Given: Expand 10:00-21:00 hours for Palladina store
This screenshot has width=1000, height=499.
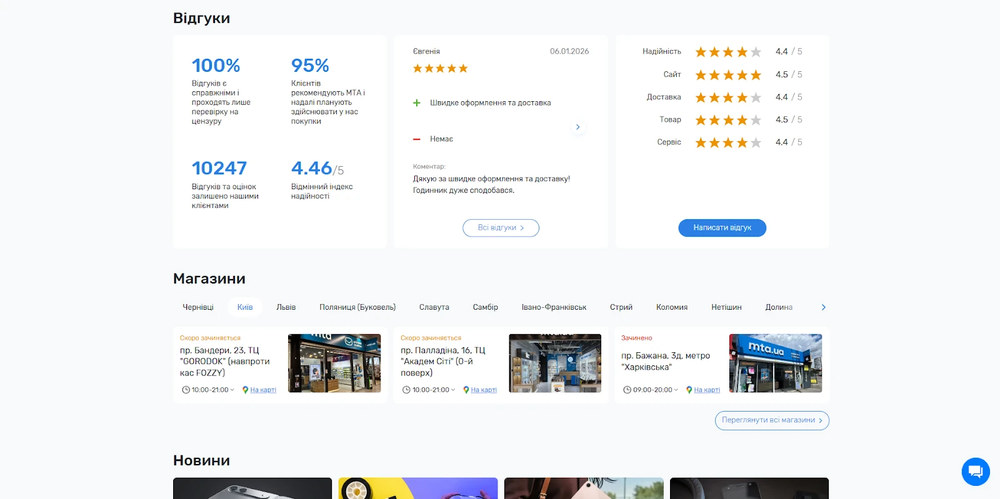Looking at the screenshot, I should [x=433, y=390].
